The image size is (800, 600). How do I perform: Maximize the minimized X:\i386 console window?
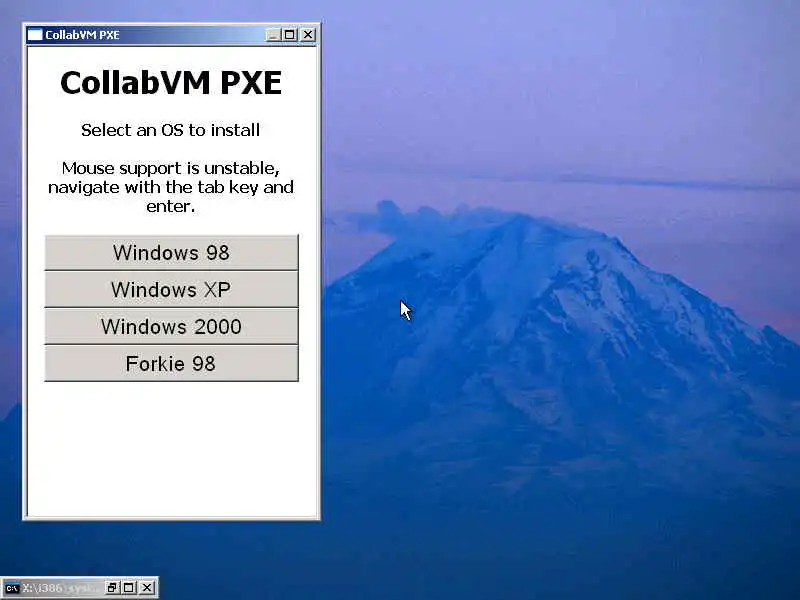(x=129, y=588)
